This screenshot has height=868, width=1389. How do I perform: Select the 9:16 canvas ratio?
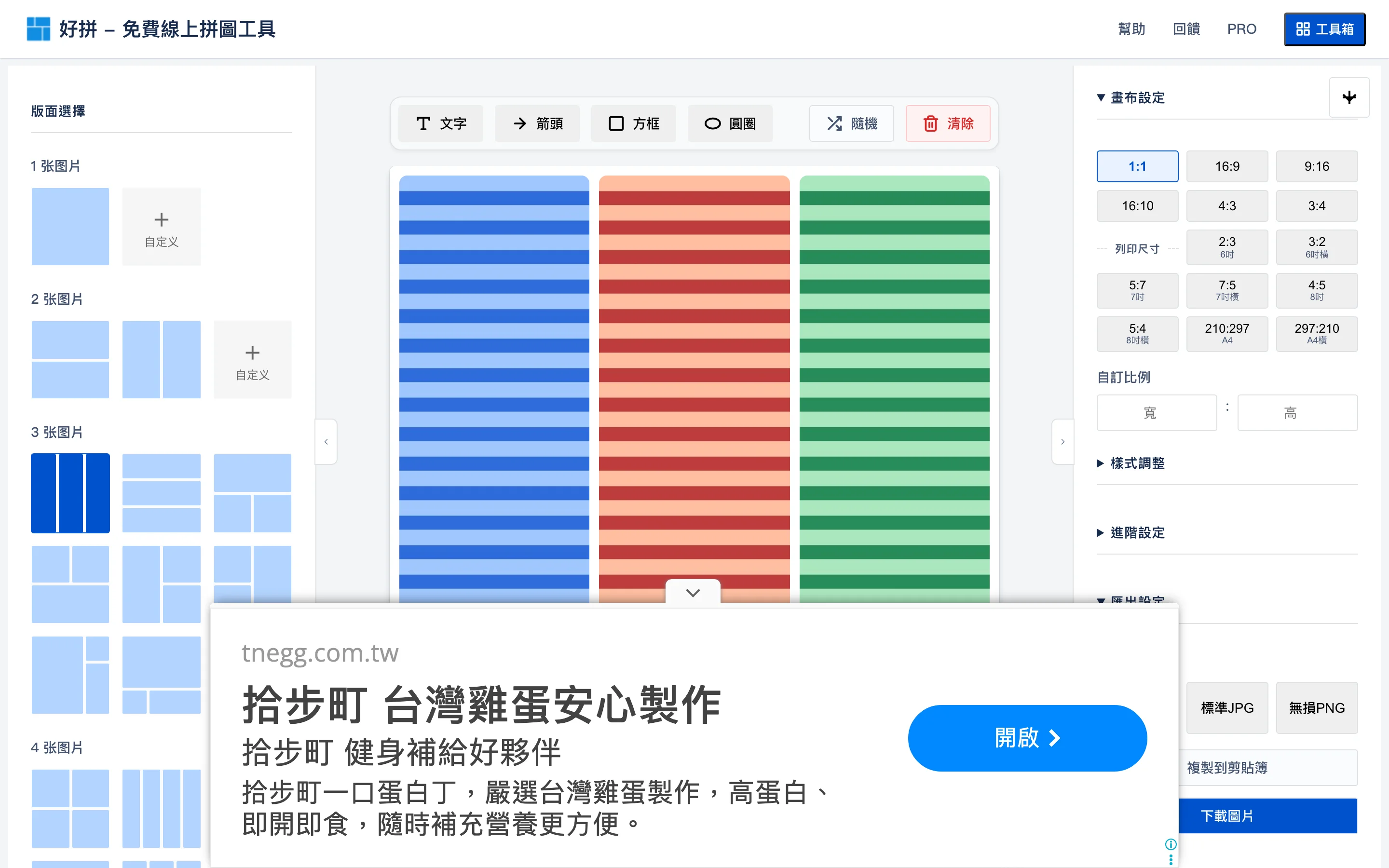click(x=1317, y=166)
